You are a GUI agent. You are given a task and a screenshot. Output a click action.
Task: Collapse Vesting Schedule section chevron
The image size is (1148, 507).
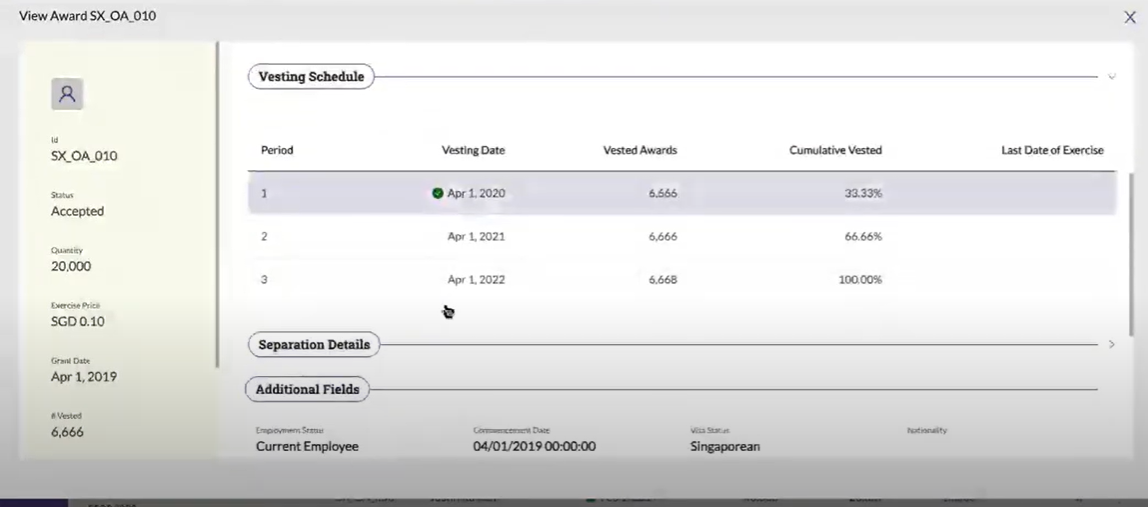point(1111,76)
